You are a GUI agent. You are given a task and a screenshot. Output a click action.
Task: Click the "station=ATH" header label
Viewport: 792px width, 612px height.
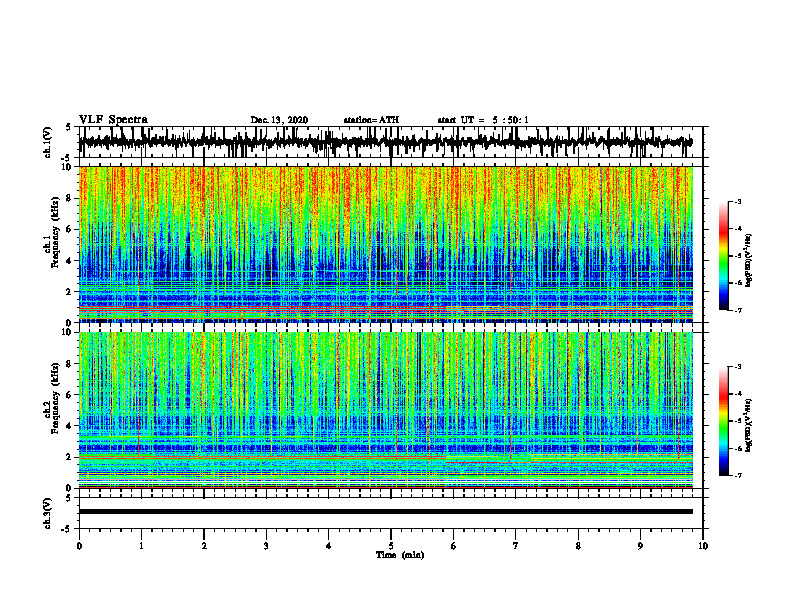pyautogui.click(x=371, y=120)
